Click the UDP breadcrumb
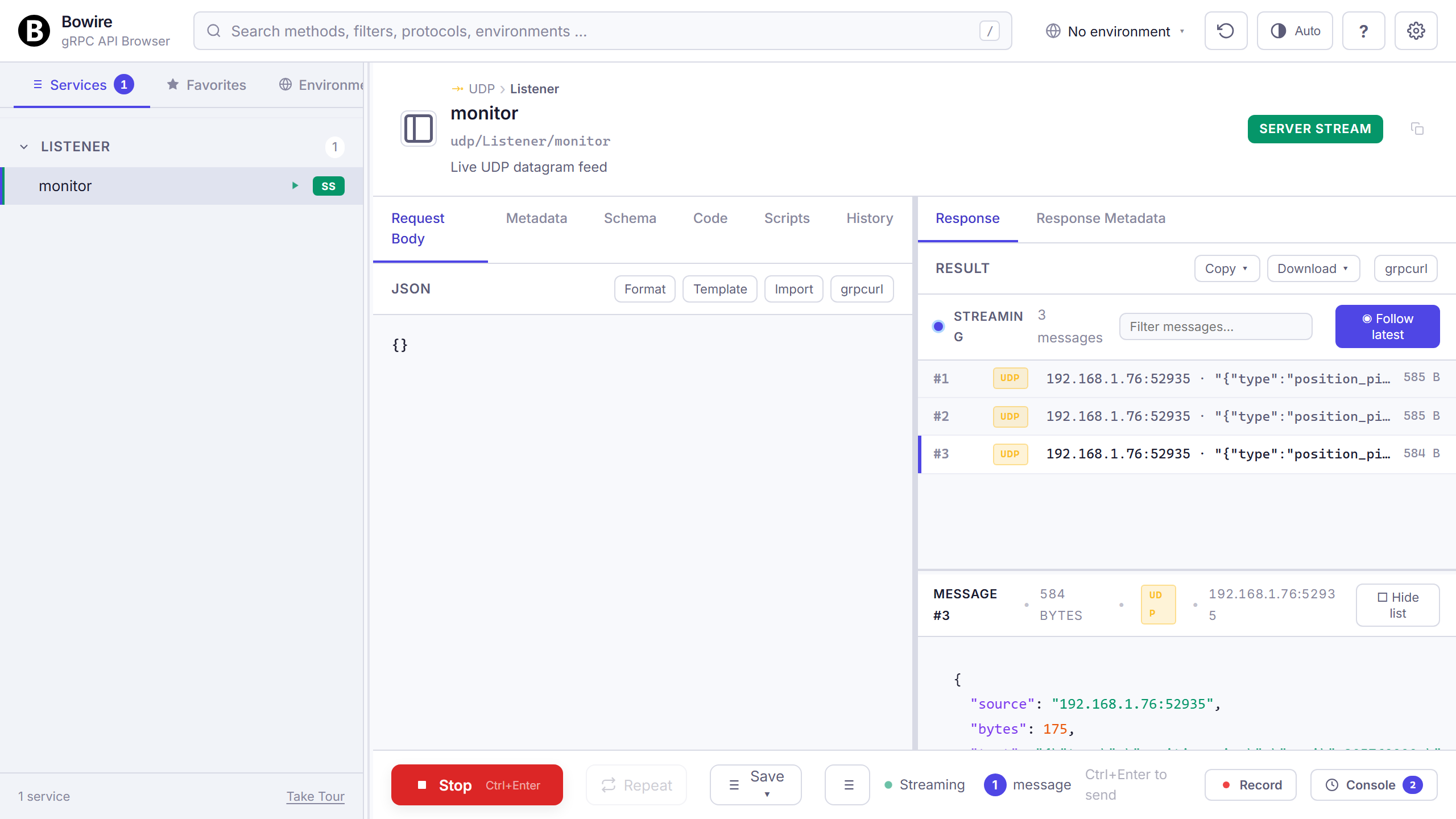The image size is (1456, 819). pyautogui.click(x=481, y=89)
